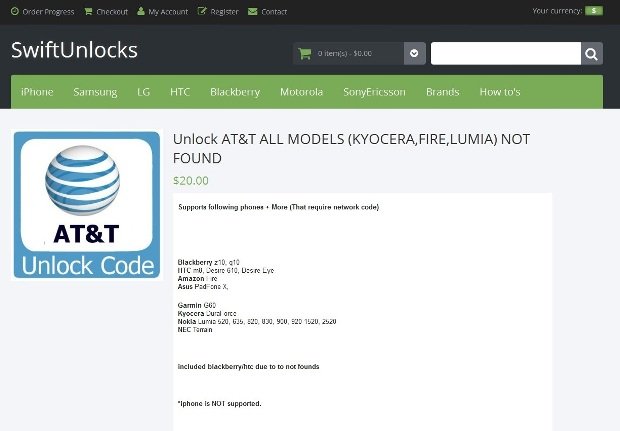Image resolution: width=620 pixels, height=431 pixels.
Task: Click the green shopping cart icon
Action: (305, 53)
